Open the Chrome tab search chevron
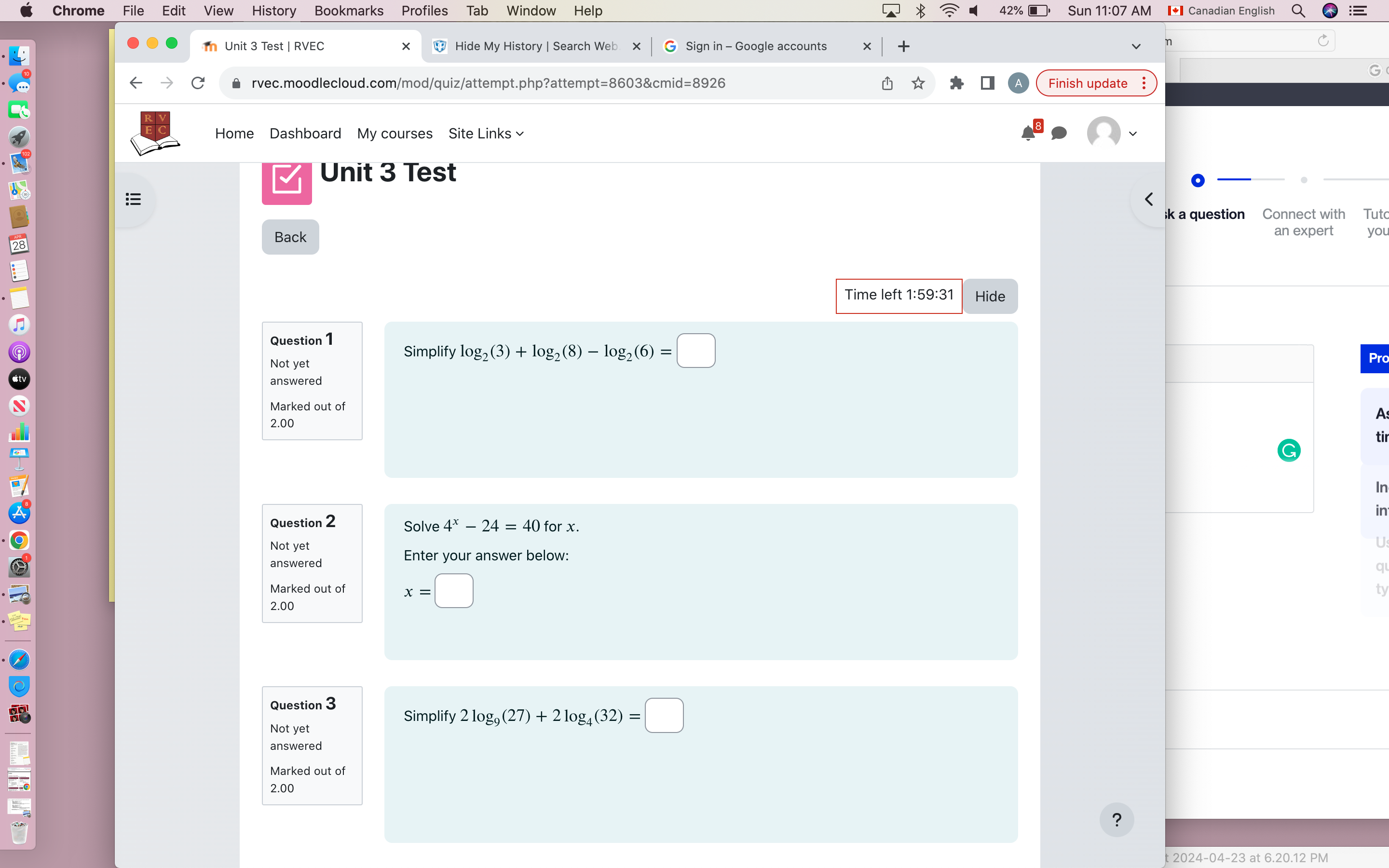This screenshot has height=868, width=1389. pyautogui.click(x=1135, y=46)
